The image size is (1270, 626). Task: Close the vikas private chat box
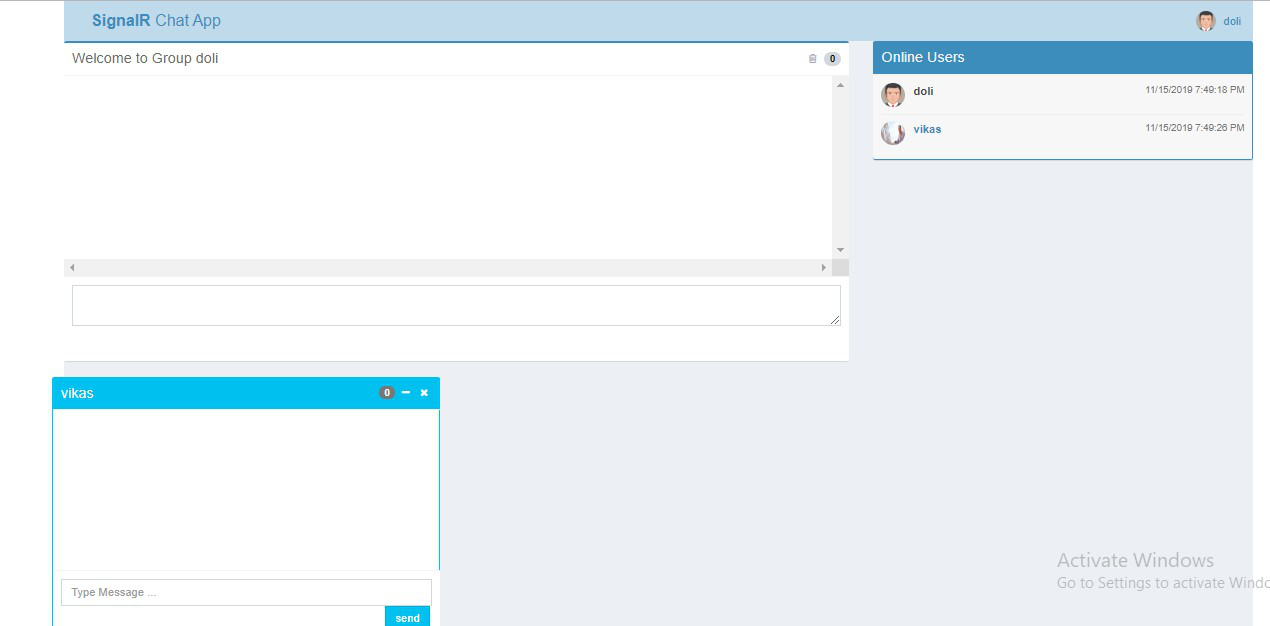424,393
